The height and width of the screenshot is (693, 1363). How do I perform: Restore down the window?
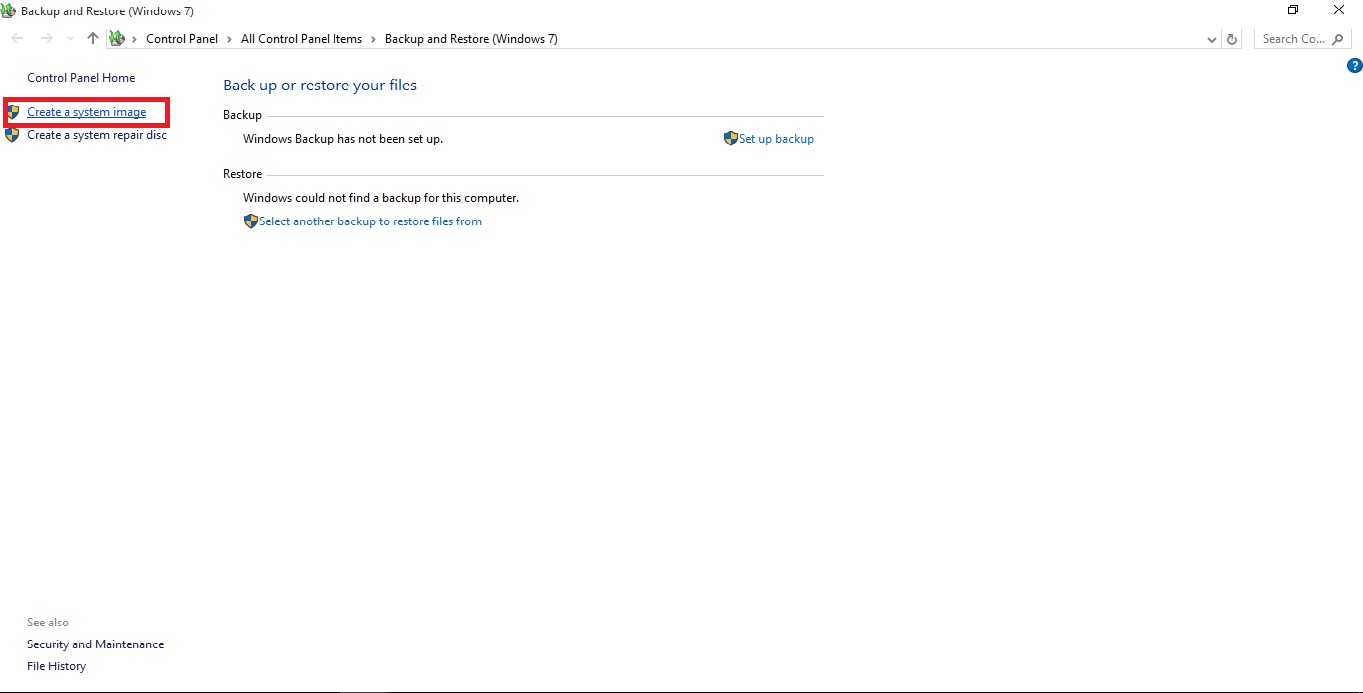[x=1293, y=10]
